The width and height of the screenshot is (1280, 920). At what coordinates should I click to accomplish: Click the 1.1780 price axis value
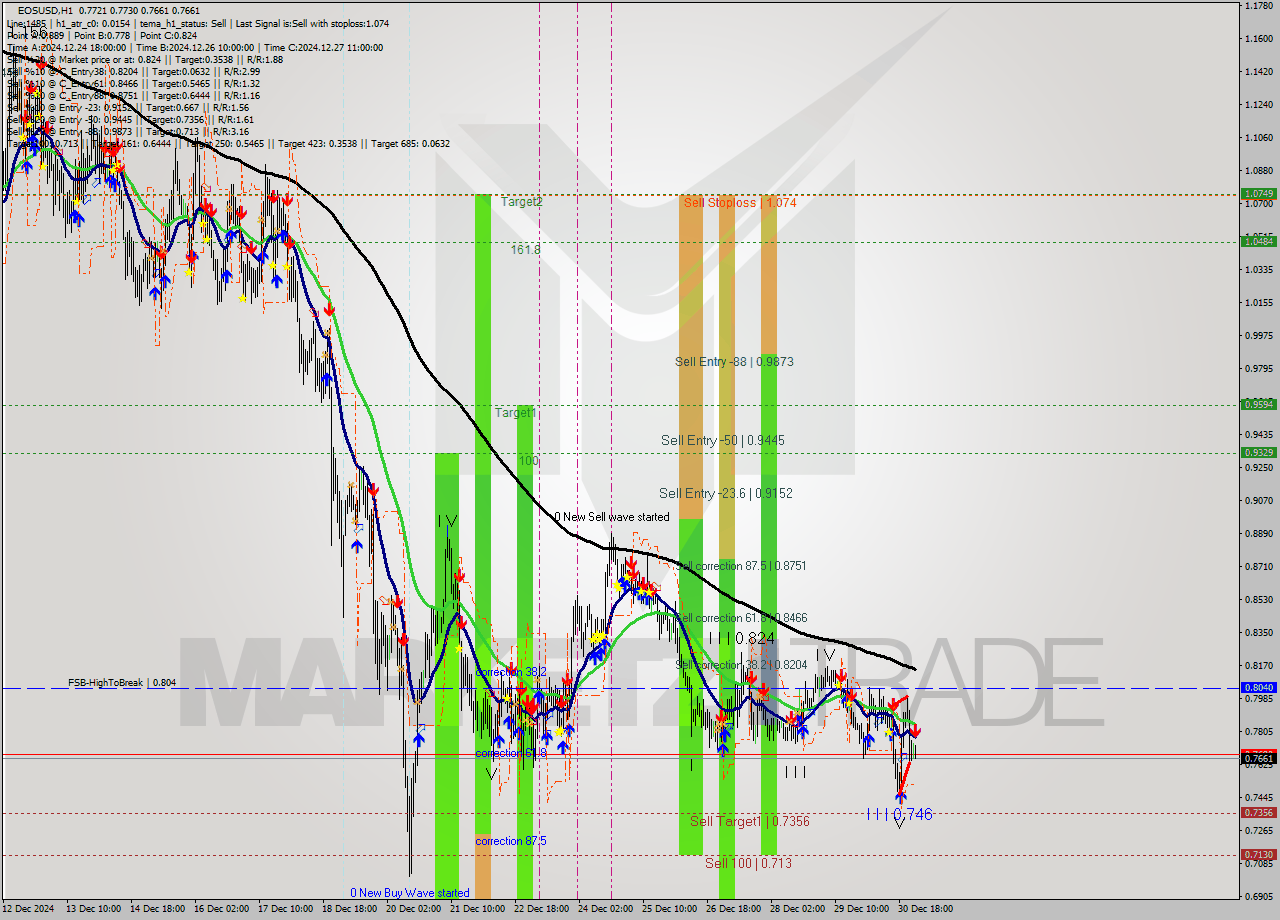click(x=1258, y=6)
